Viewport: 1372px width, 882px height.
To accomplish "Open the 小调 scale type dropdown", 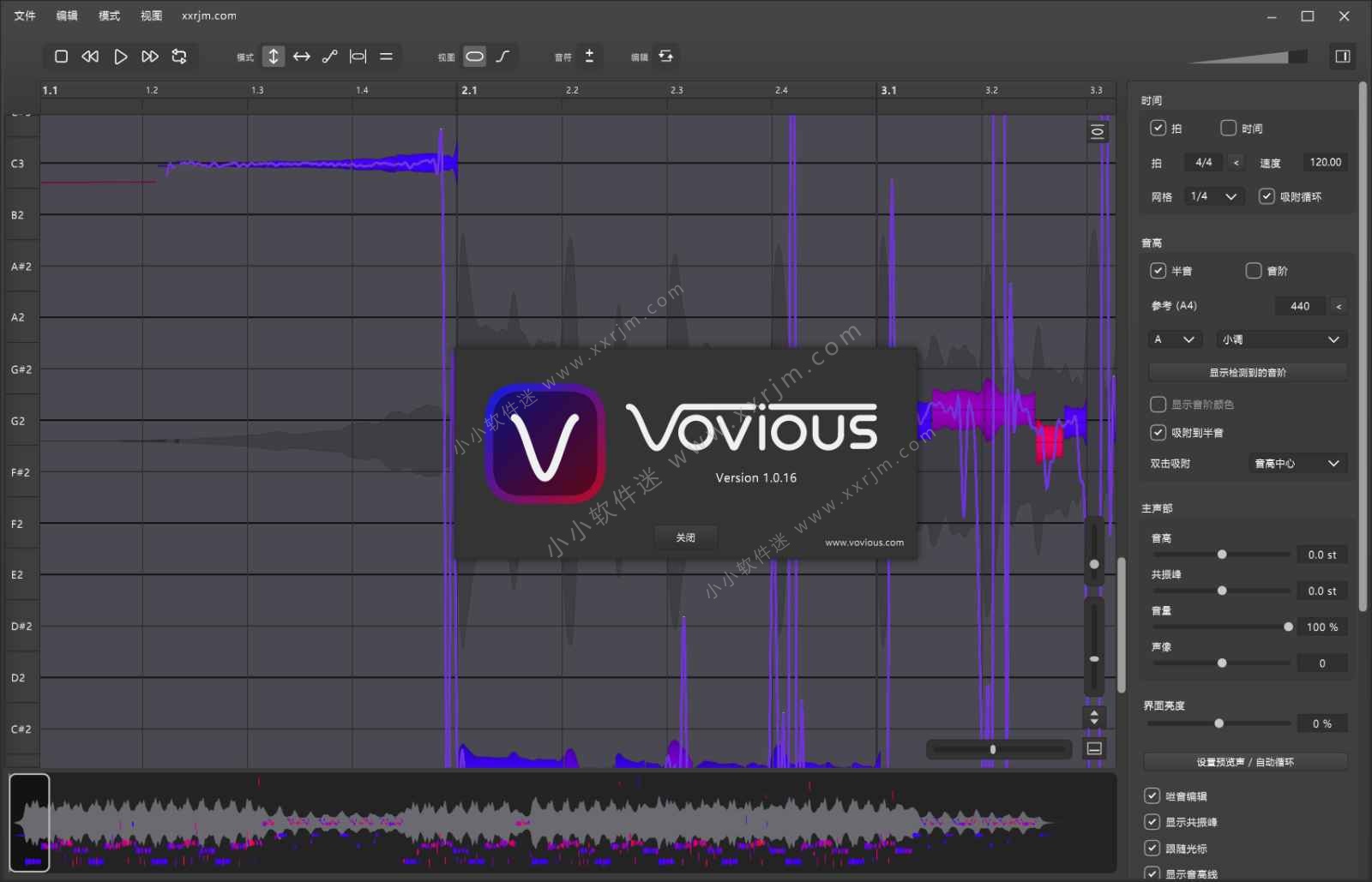I will pyautogui.click(x=1282, y=339).
